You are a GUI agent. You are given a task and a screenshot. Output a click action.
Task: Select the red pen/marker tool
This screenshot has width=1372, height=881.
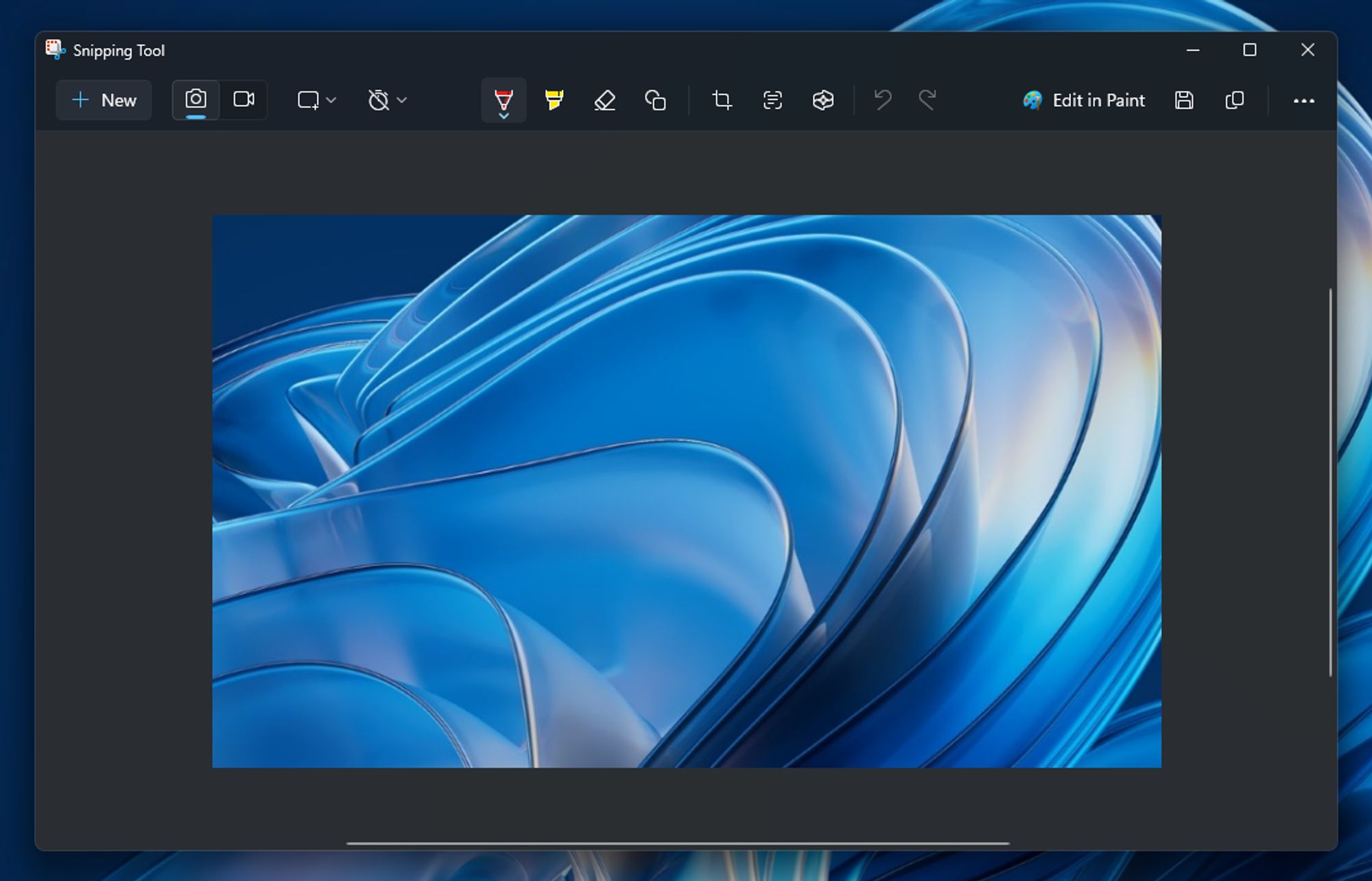[x=504, y=99]
